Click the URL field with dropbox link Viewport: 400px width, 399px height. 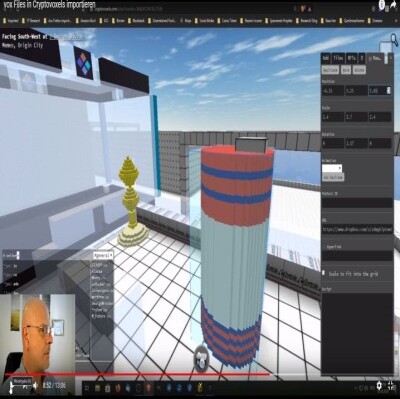357,229
